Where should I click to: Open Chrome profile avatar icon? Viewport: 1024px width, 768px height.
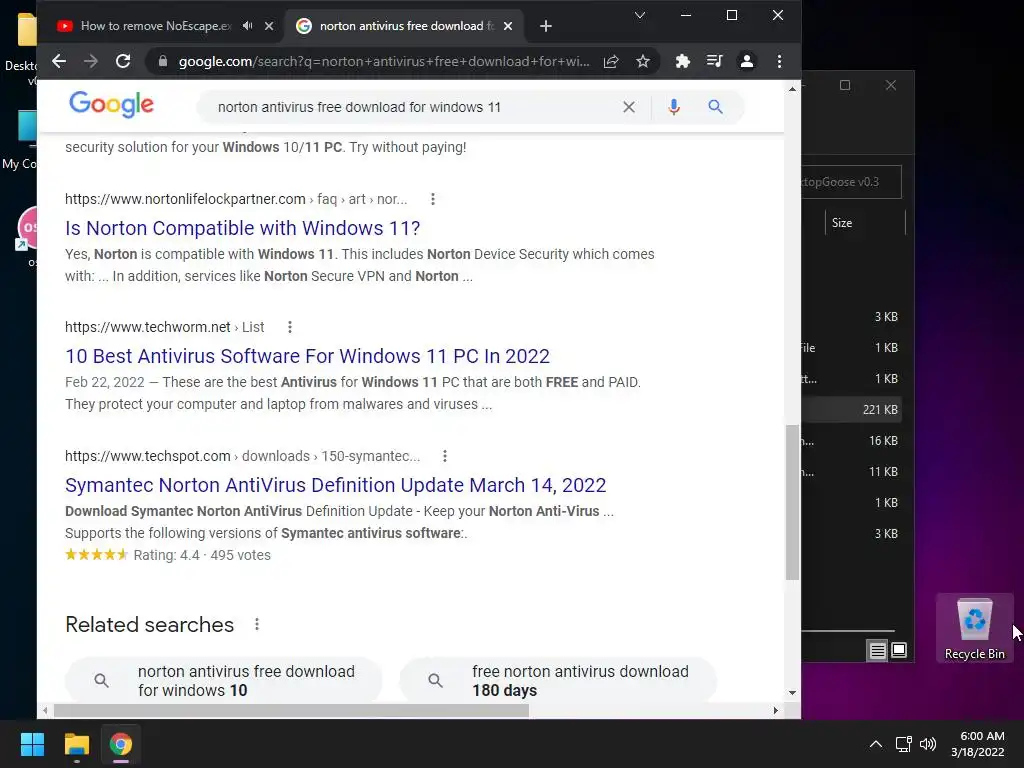746,61
